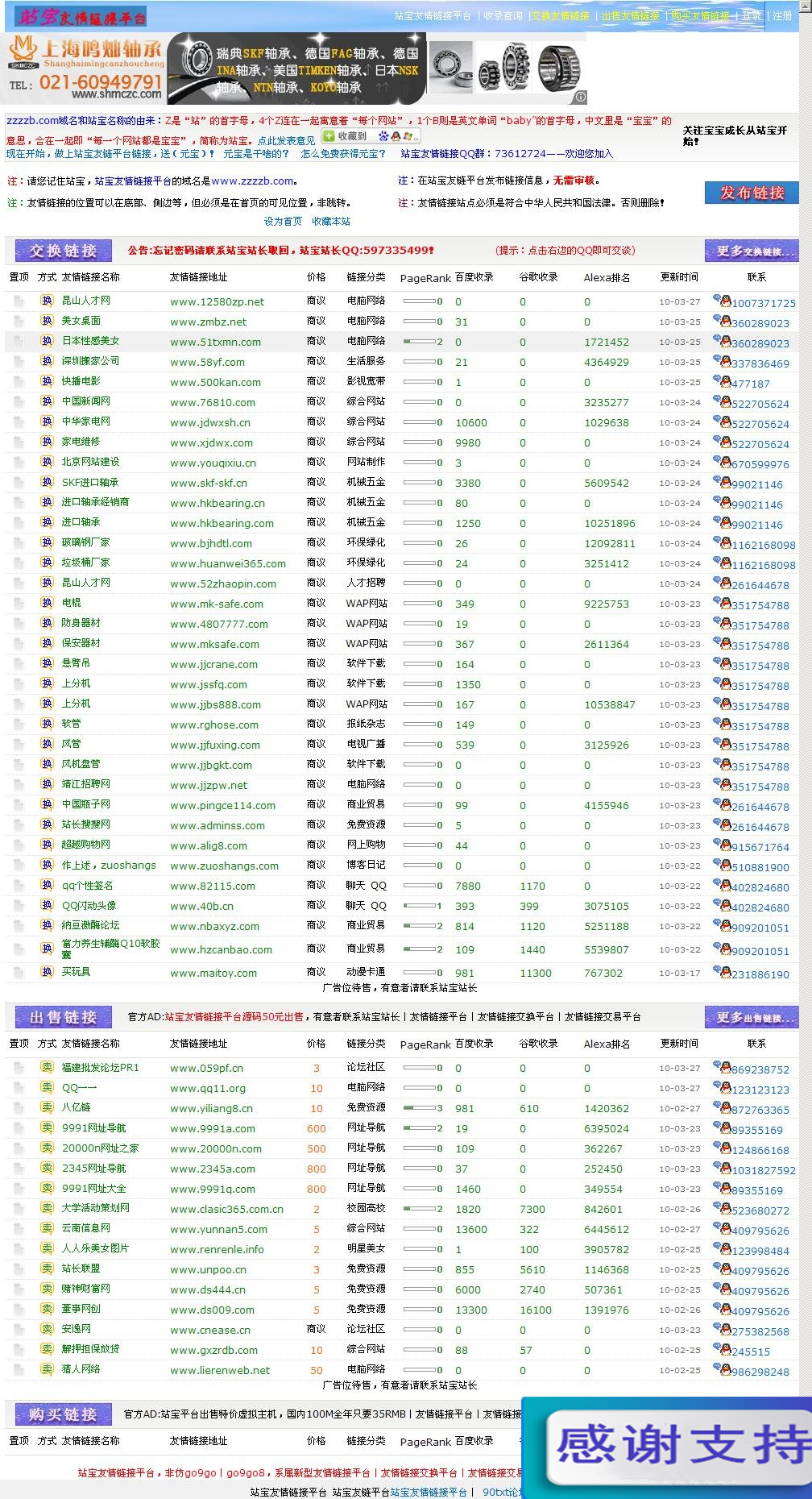
Task: Open QQ contact icon beside 670599976
Action: (x=722, y=462)
